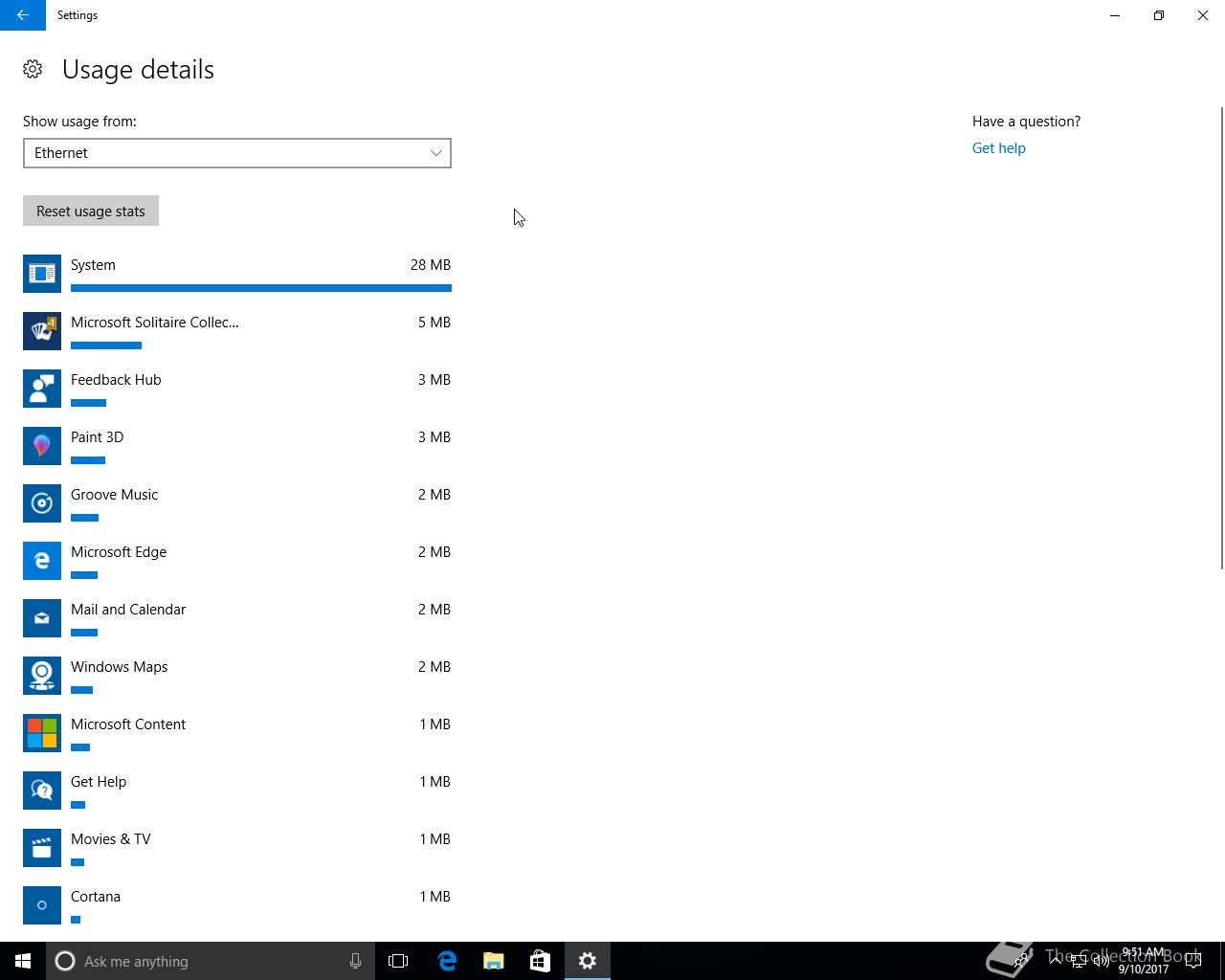Click the Get Help app icon
Screen dimensions: 1225x980
click(42, 791)
